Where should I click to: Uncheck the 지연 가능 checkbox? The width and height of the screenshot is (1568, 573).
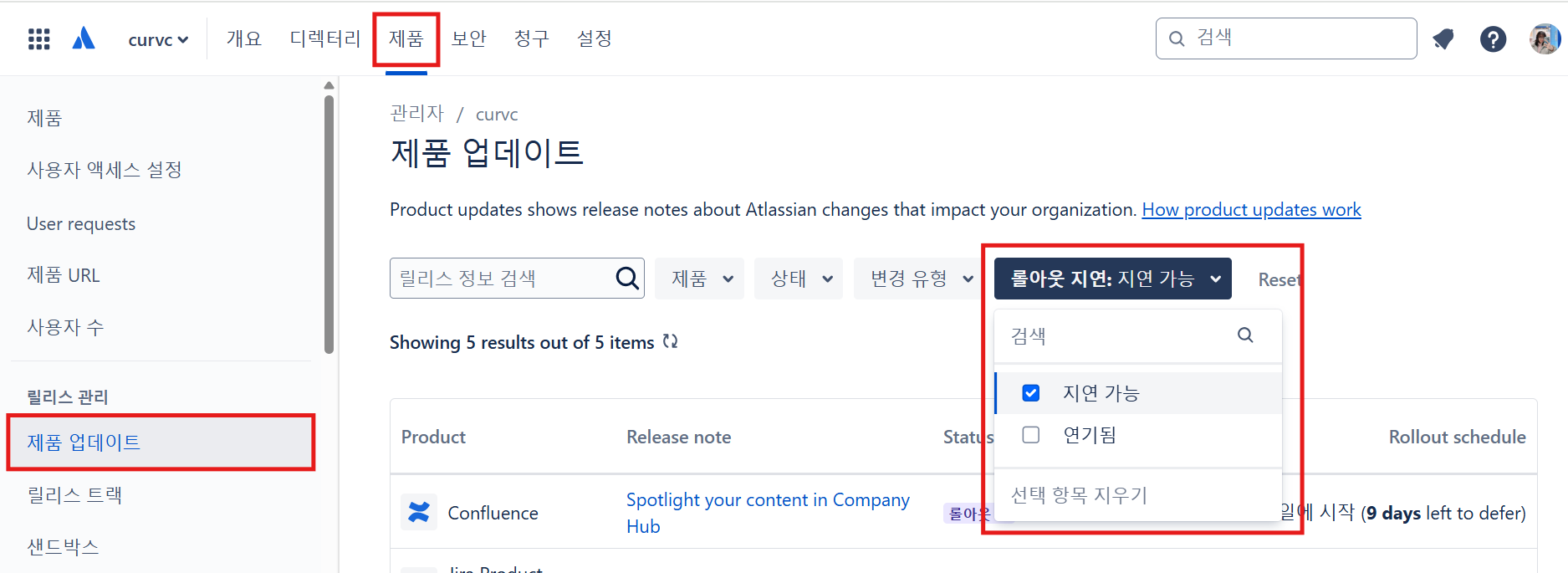click(x=1031, y=393)
